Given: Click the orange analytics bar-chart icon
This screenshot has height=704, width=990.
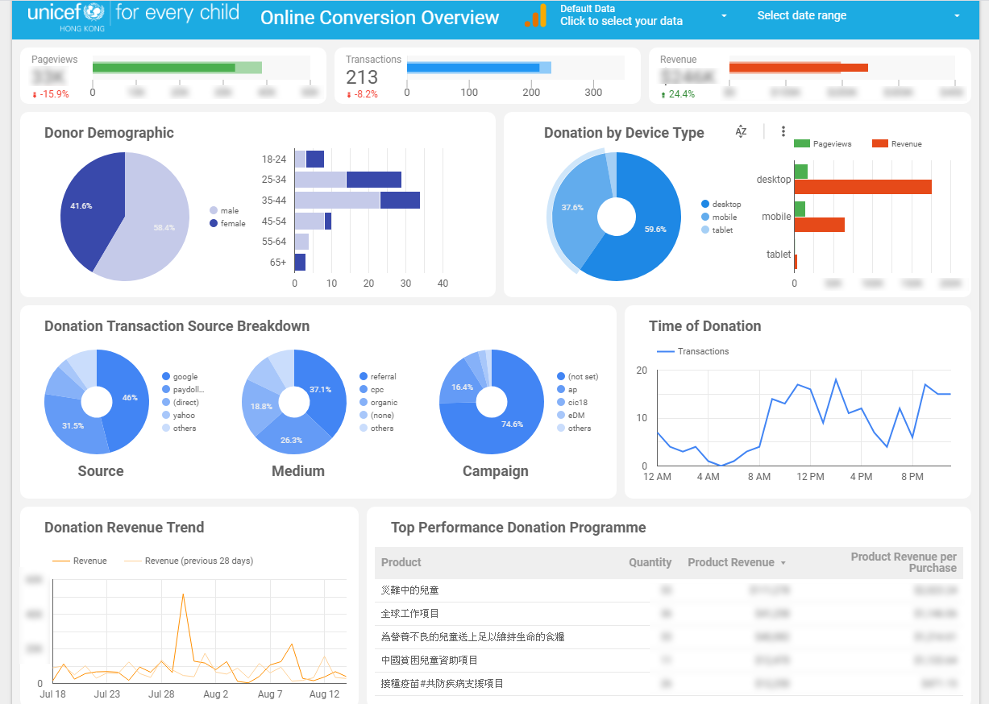Looking at the screenshot, I should click(535, 16).
